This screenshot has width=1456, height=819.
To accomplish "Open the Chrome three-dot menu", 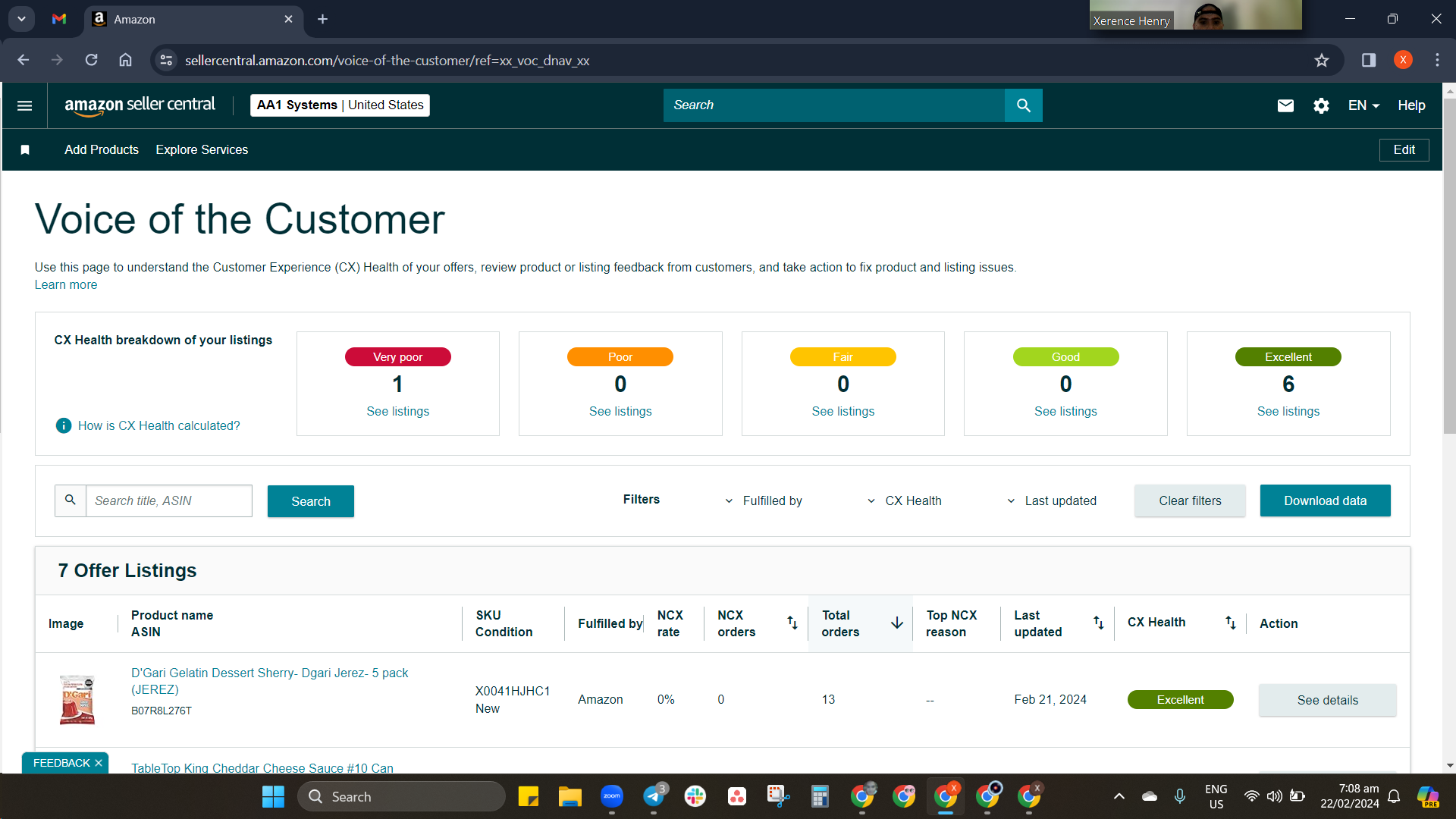I will (1437, 60).
